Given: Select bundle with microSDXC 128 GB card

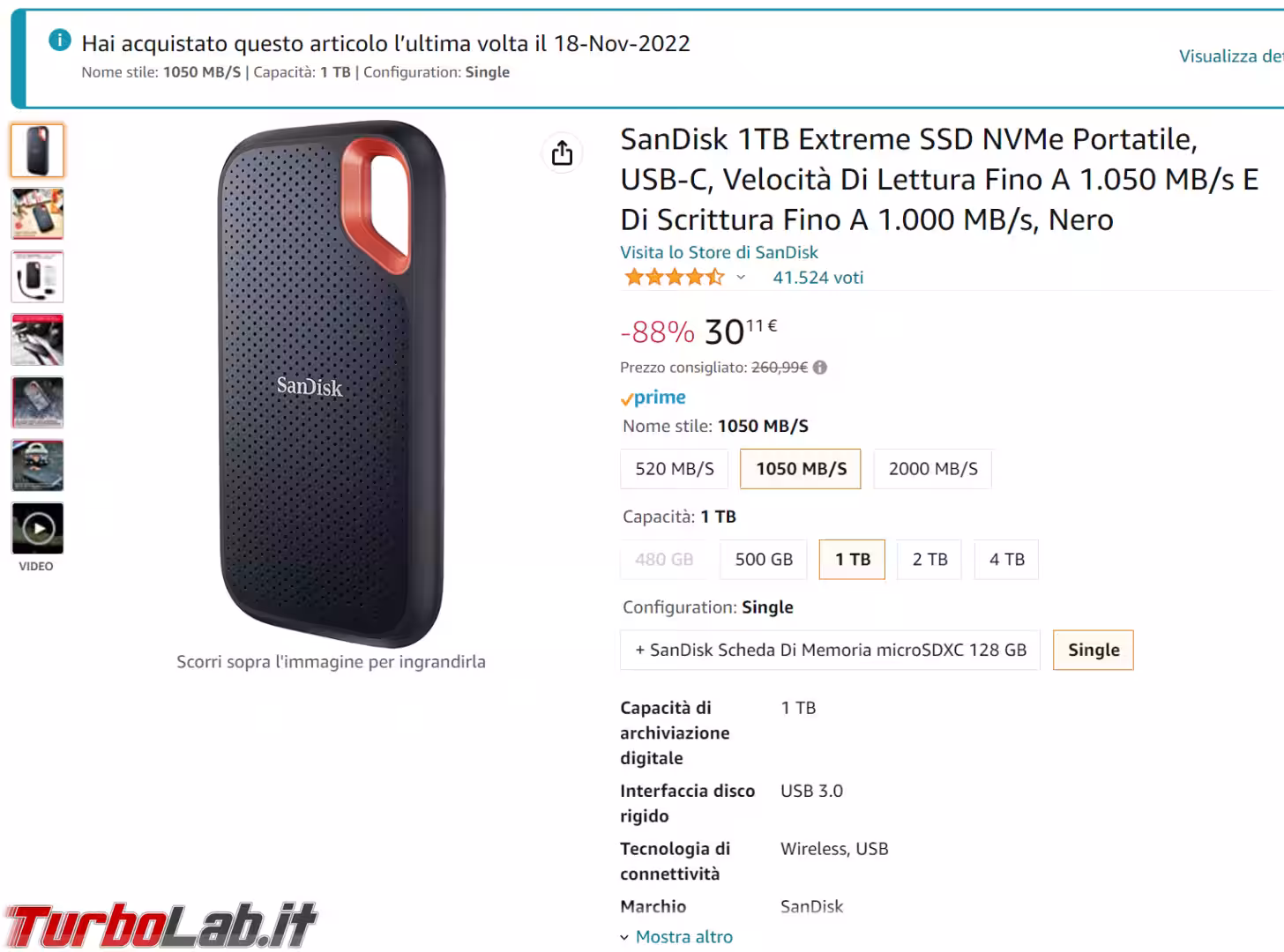Looking at the screenshot, I should 830,651.
